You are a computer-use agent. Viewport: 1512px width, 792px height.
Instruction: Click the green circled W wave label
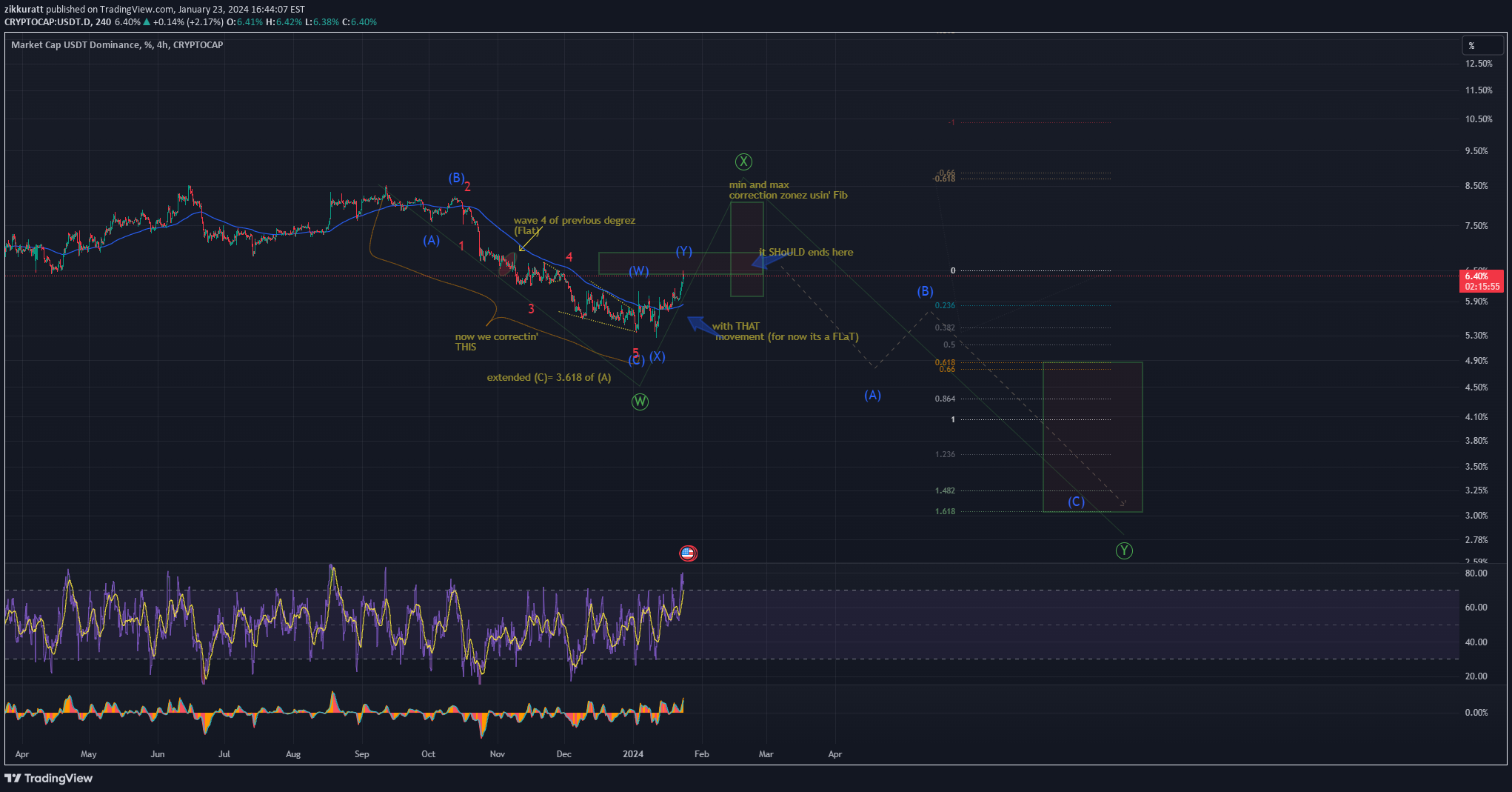[640, 402]
